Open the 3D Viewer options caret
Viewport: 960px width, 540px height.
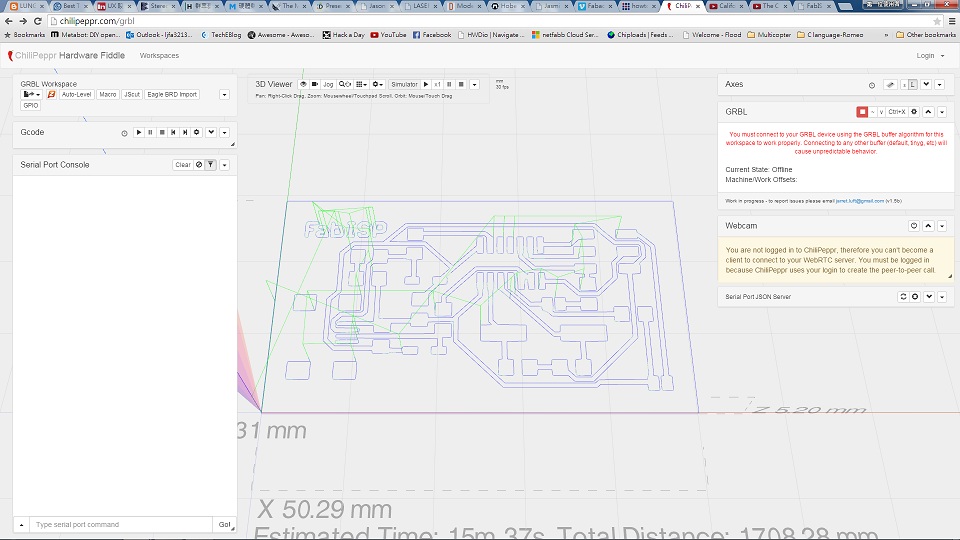coord(474,85)
